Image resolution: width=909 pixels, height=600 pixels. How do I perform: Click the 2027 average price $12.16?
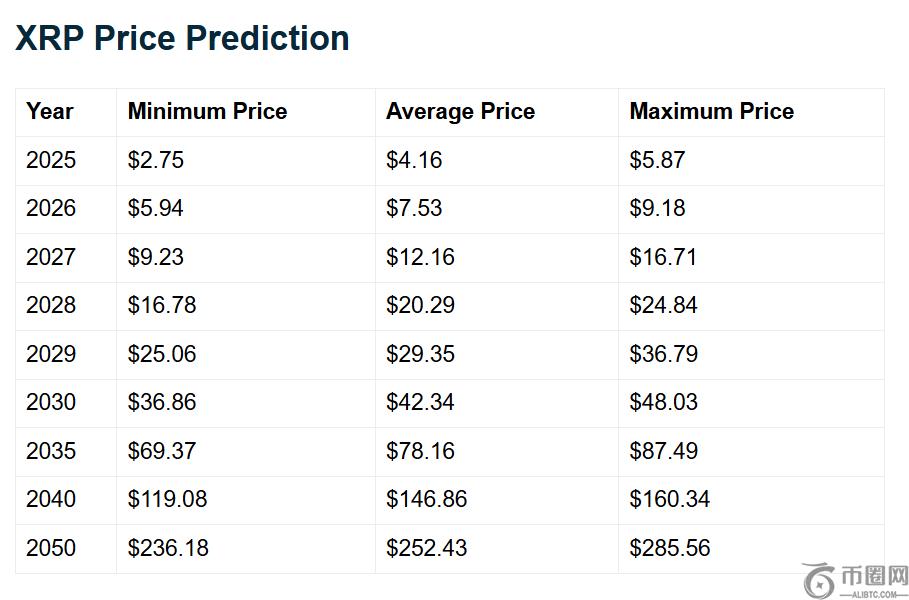click(420, 257)
